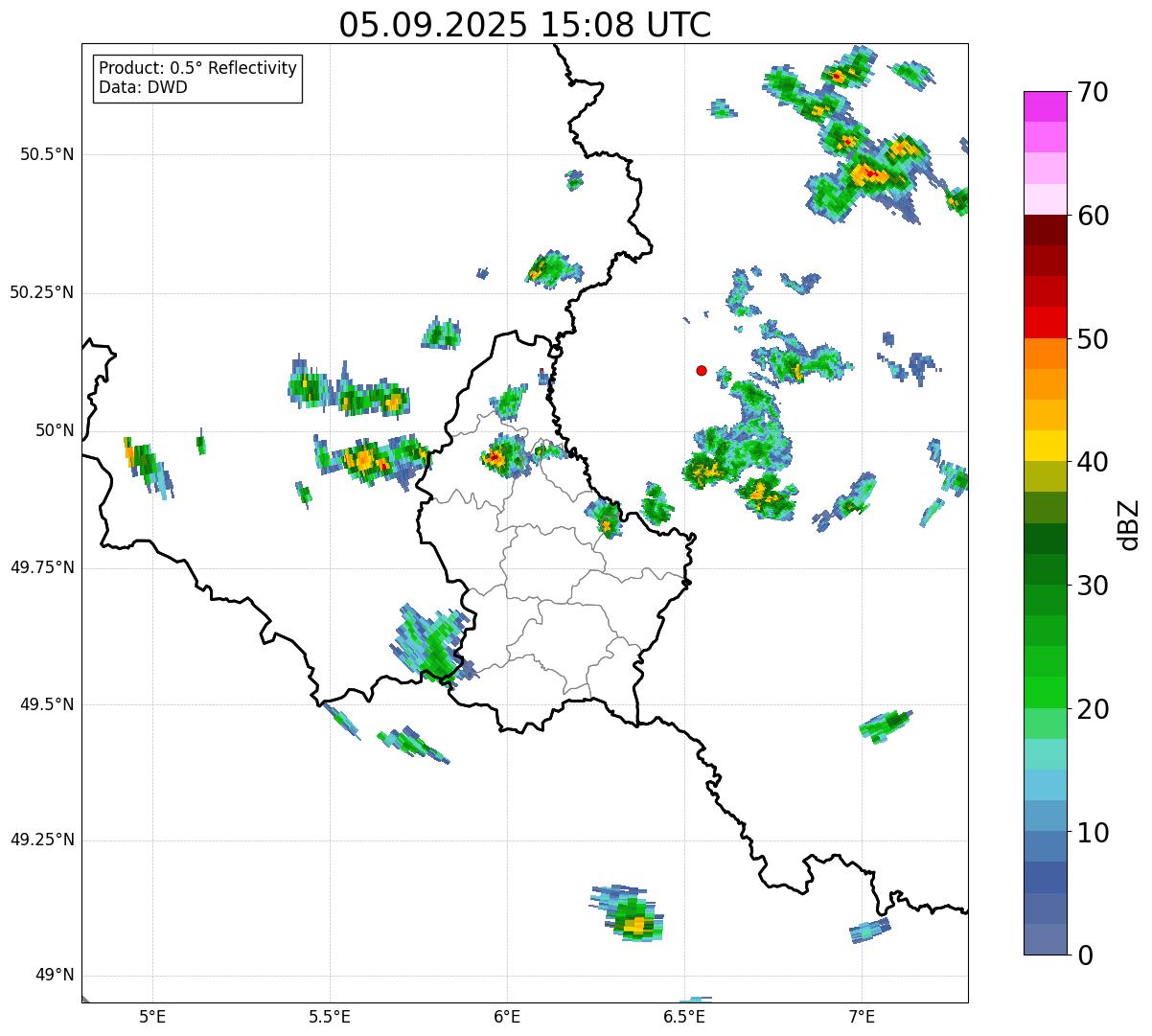Screen dimensions: 1152x1036
Task: Click the 50°N latitude label
Action: [x=55, y=430]
